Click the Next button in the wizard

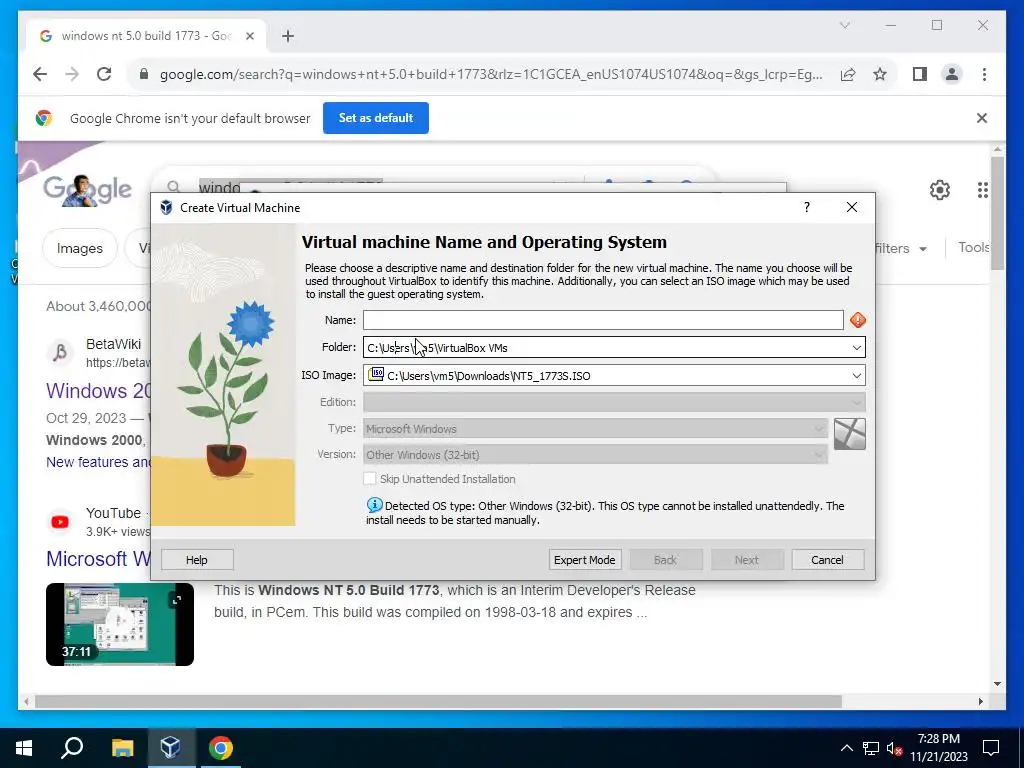746,560
